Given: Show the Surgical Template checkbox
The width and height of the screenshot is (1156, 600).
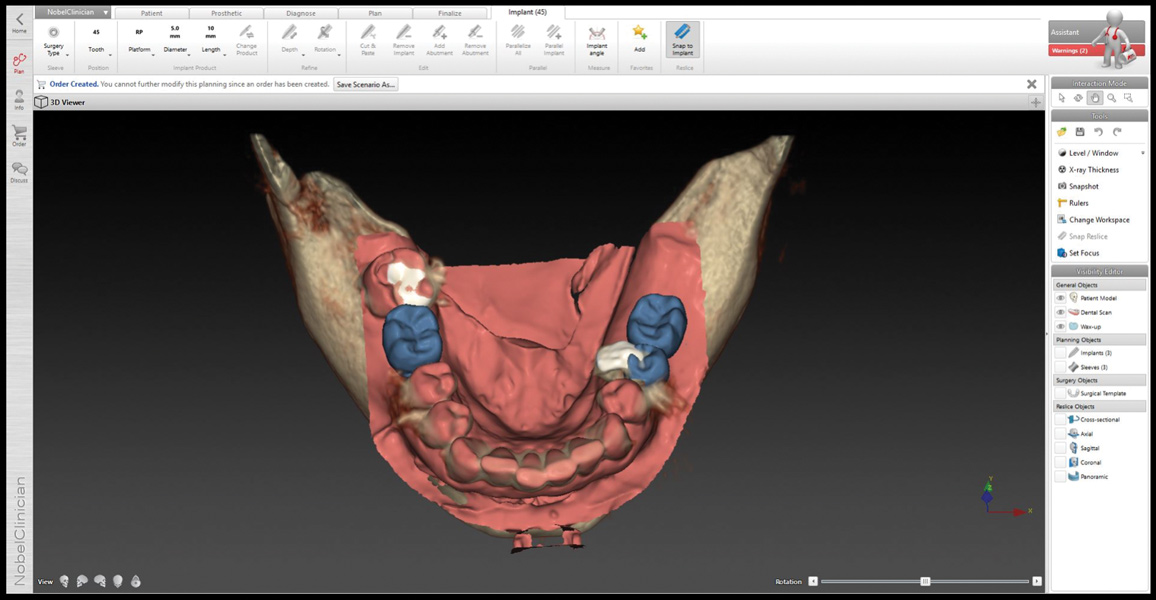Looking at the screenshot, I should tap(1061, 394).
